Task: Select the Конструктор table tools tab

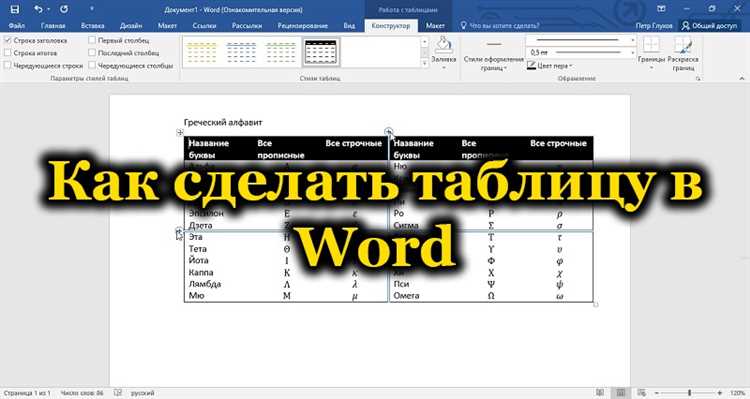Action: coord(391,26)
